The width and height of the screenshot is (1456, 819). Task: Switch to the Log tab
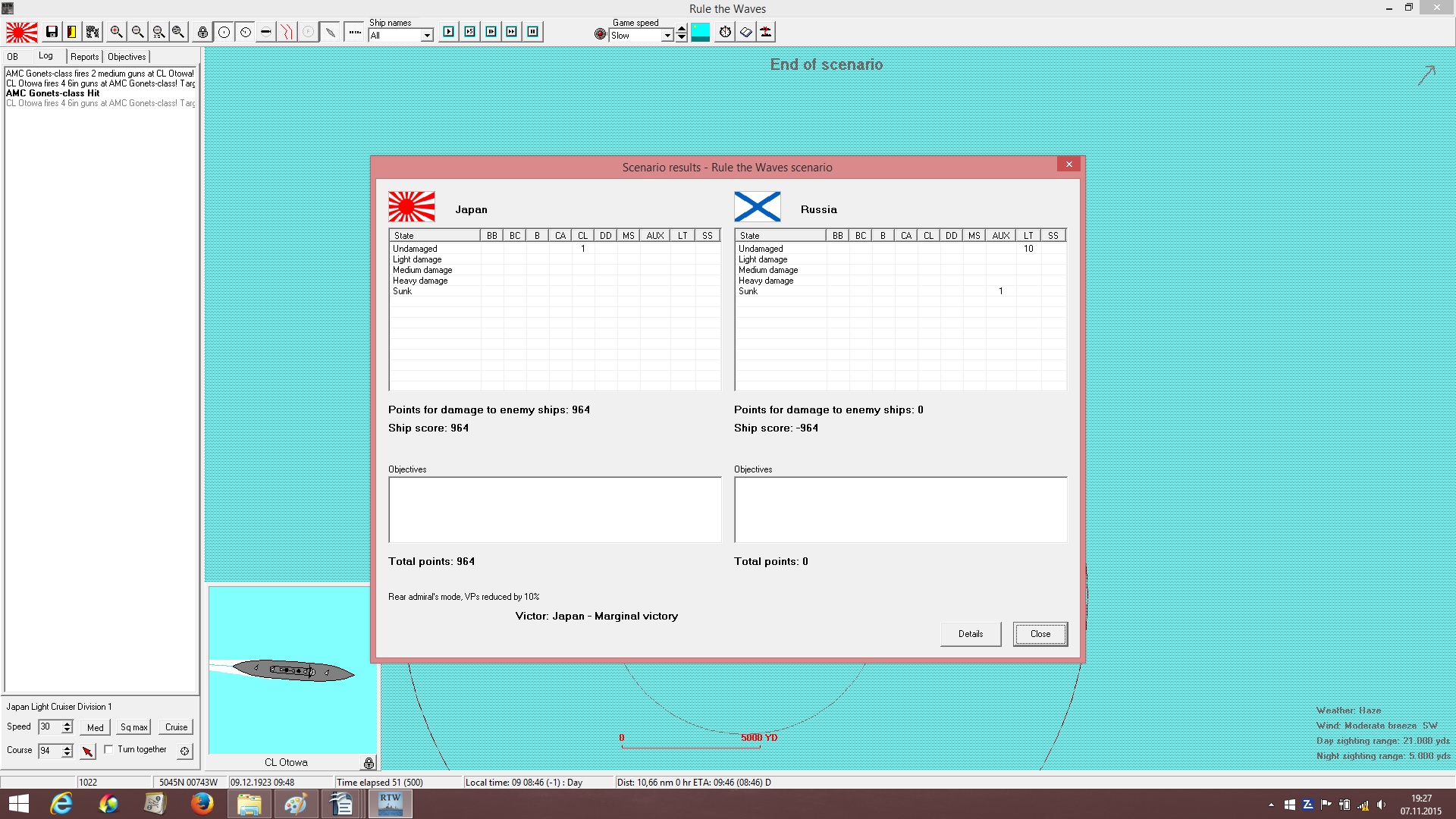coord(45,56)
